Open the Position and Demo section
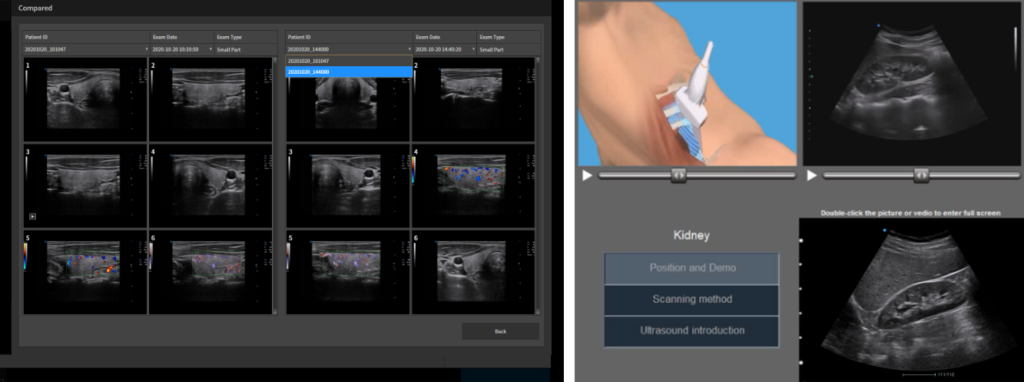The image size is (1024, 382). tap(692, 268)
